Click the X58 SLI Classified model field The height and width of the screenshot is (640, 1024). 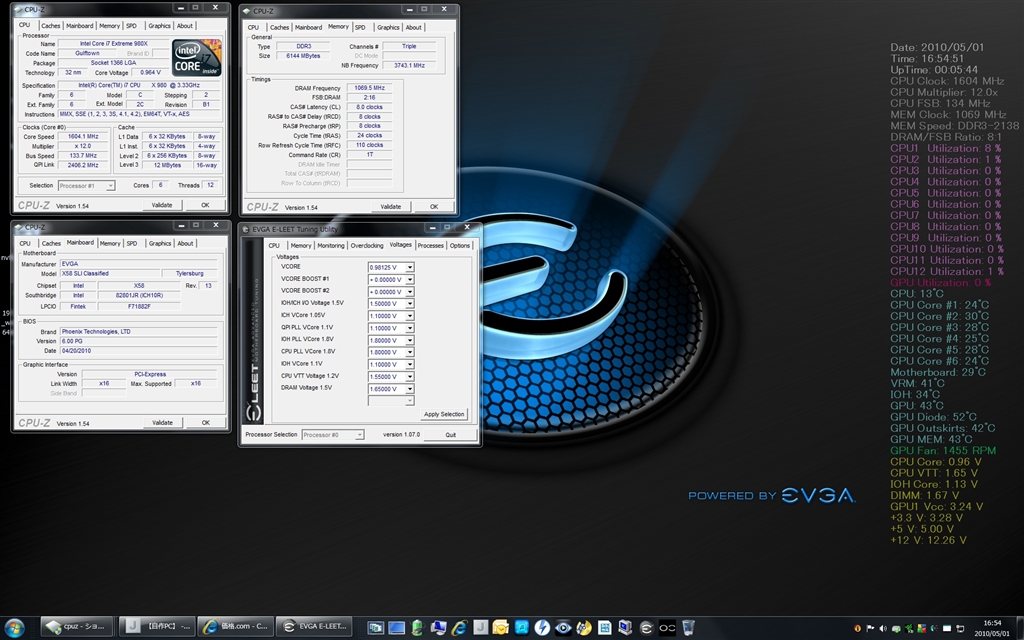point(109,274)
